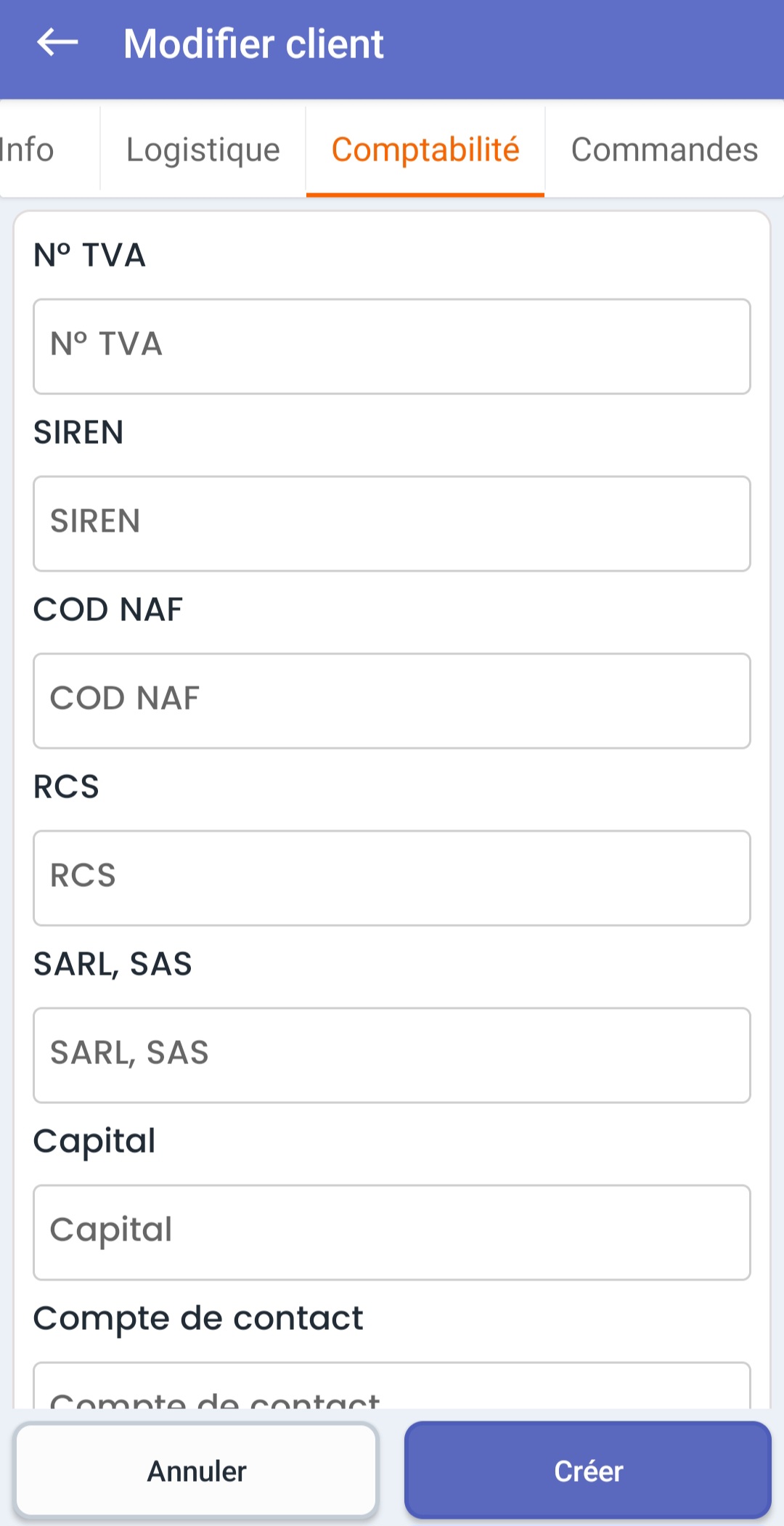Viewport: 784px width, 1526px height.
Task: Cancel with the Annuler button
Action: tap(196, 1471)
